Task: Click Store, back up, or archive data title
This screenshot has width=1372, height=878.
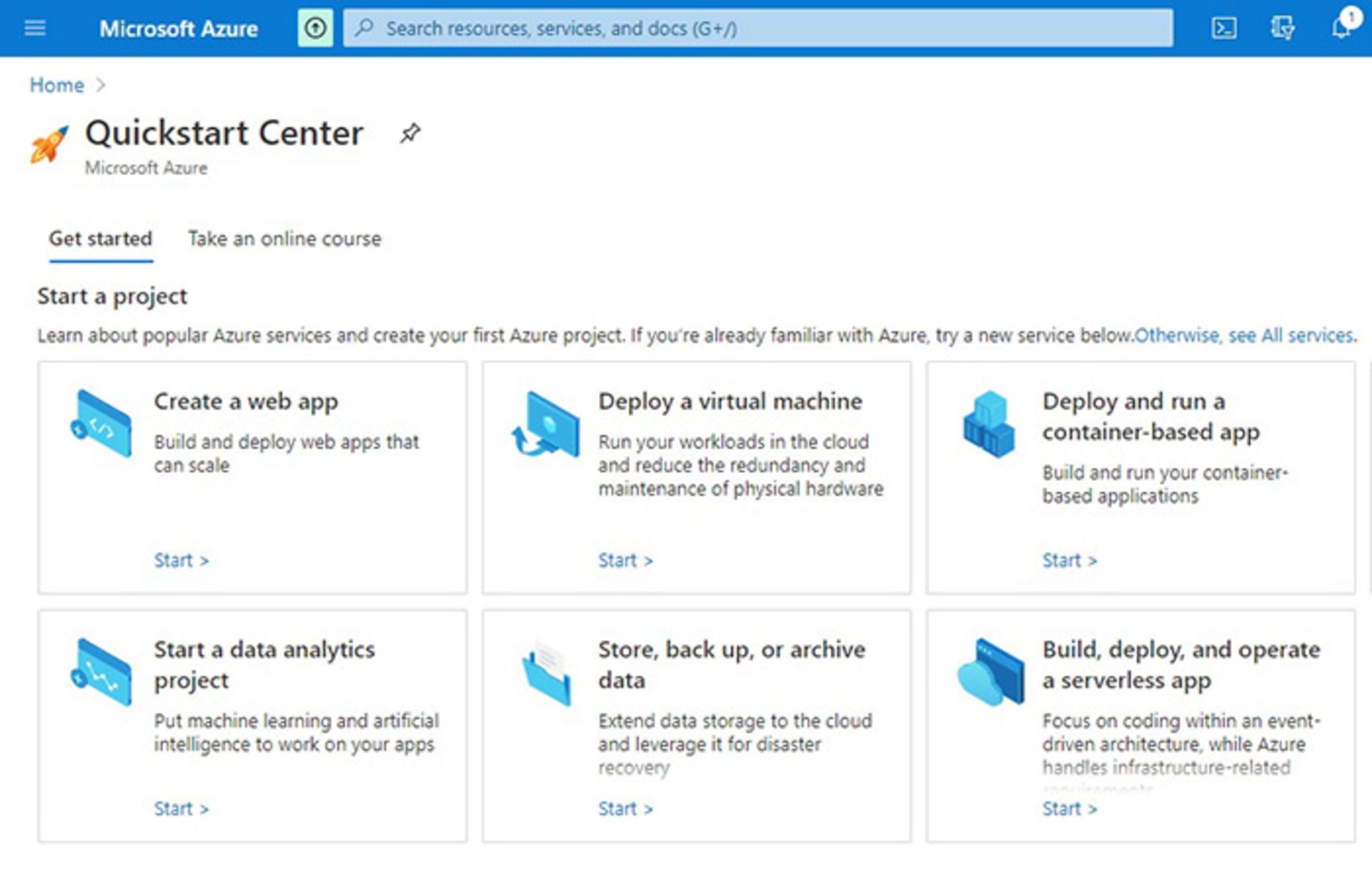Action: tap(732, 665)
